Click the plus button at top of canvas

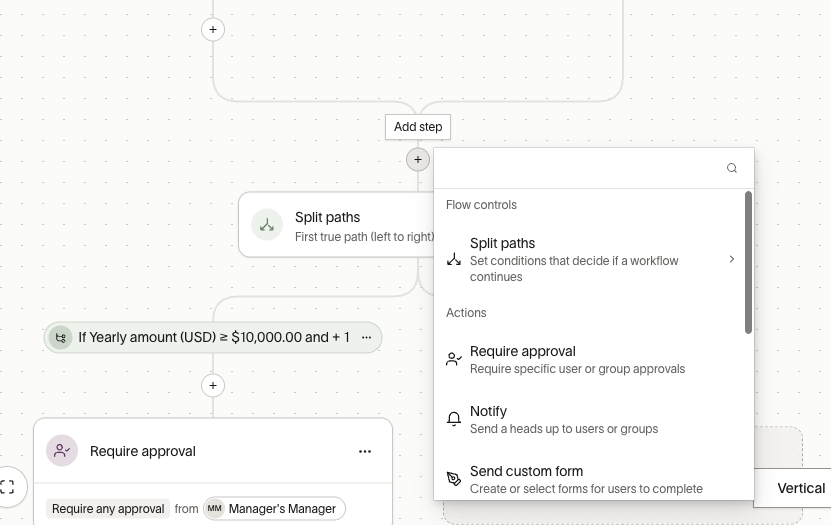[213, 29]
